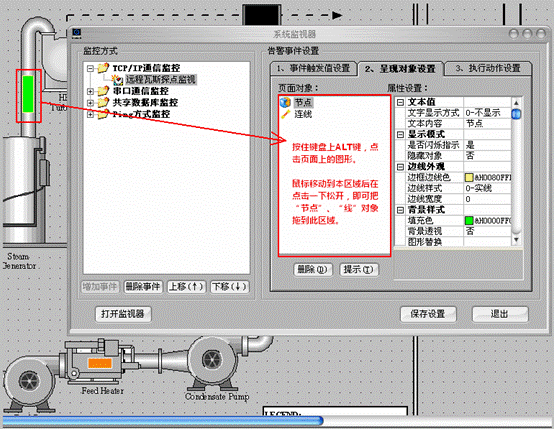Screen dimensions: 554x429
Task: Select the TCP/IP通信监控 tree label
Action: pyautogui.click(x=146, y=68)
